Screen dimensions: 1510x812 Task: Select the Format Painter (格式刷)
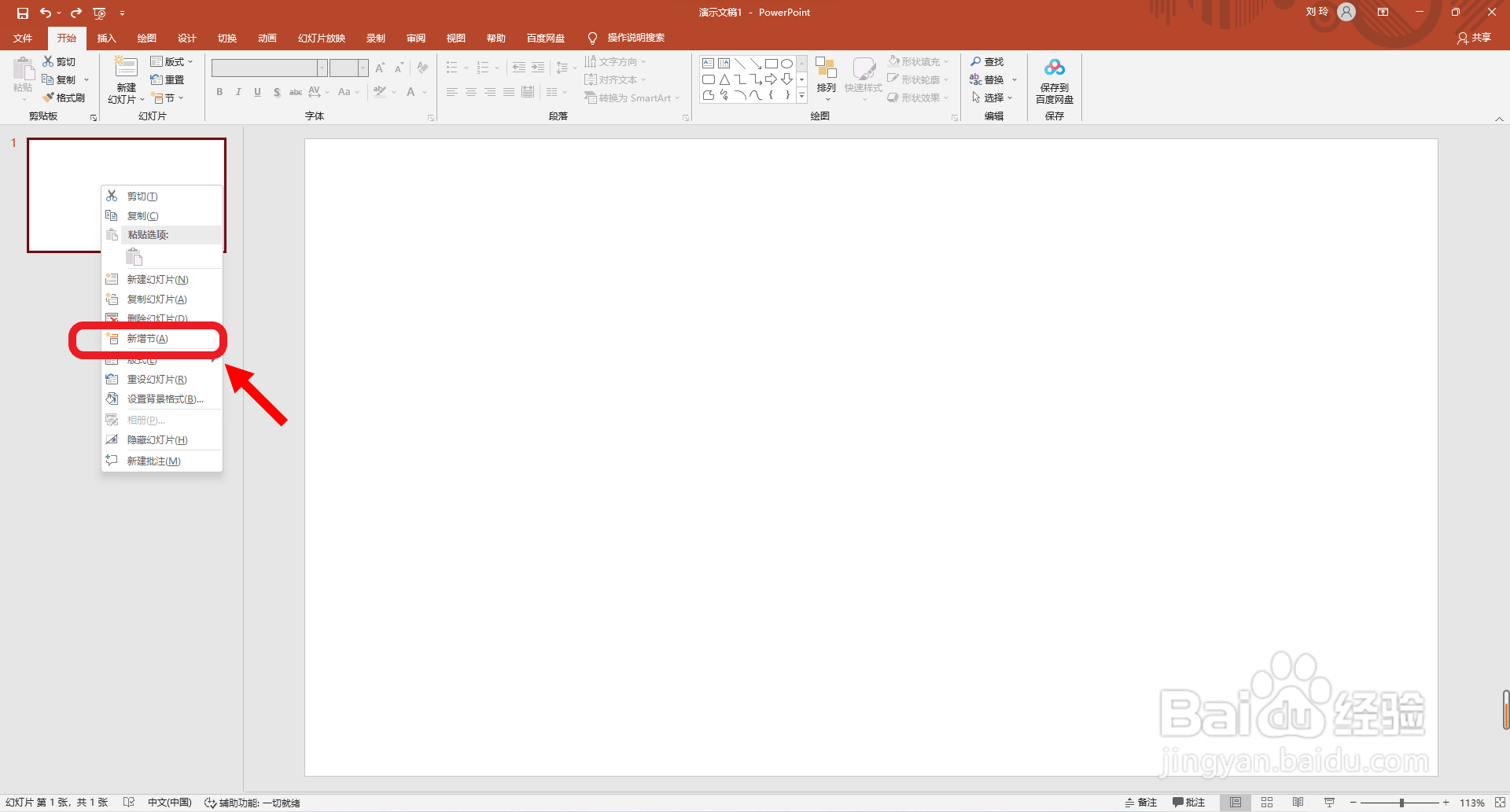(x=64, y=97)
